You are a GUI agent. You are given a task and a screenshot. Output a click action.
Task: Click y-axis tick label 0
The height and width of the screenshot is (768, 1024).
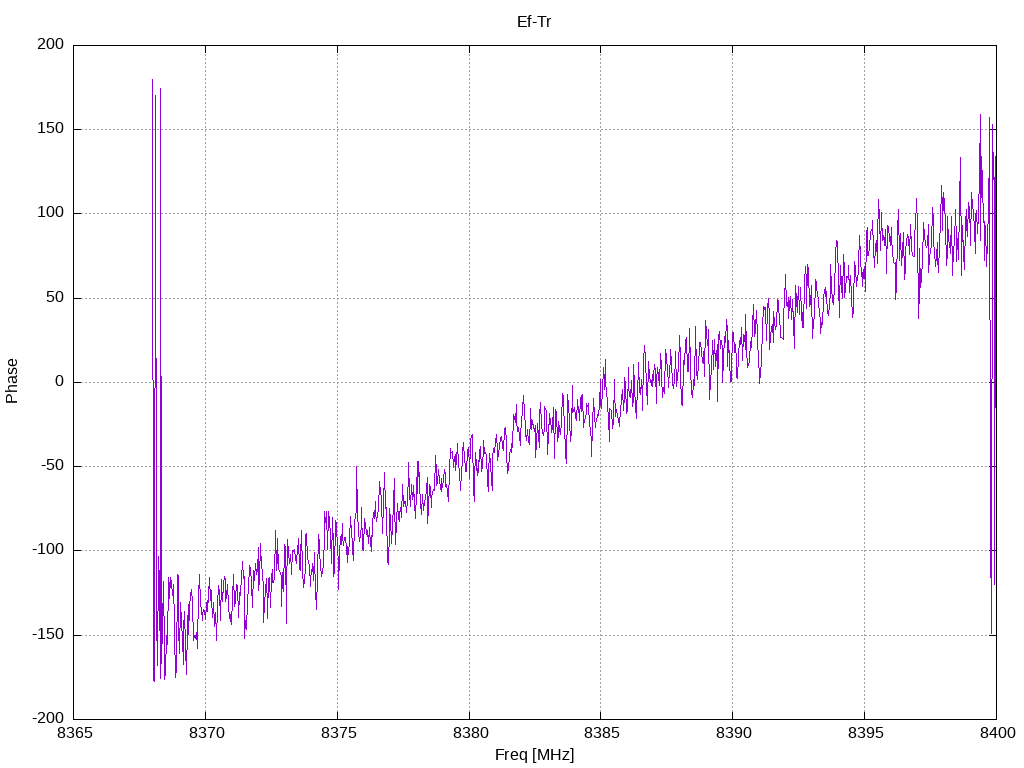60,381
